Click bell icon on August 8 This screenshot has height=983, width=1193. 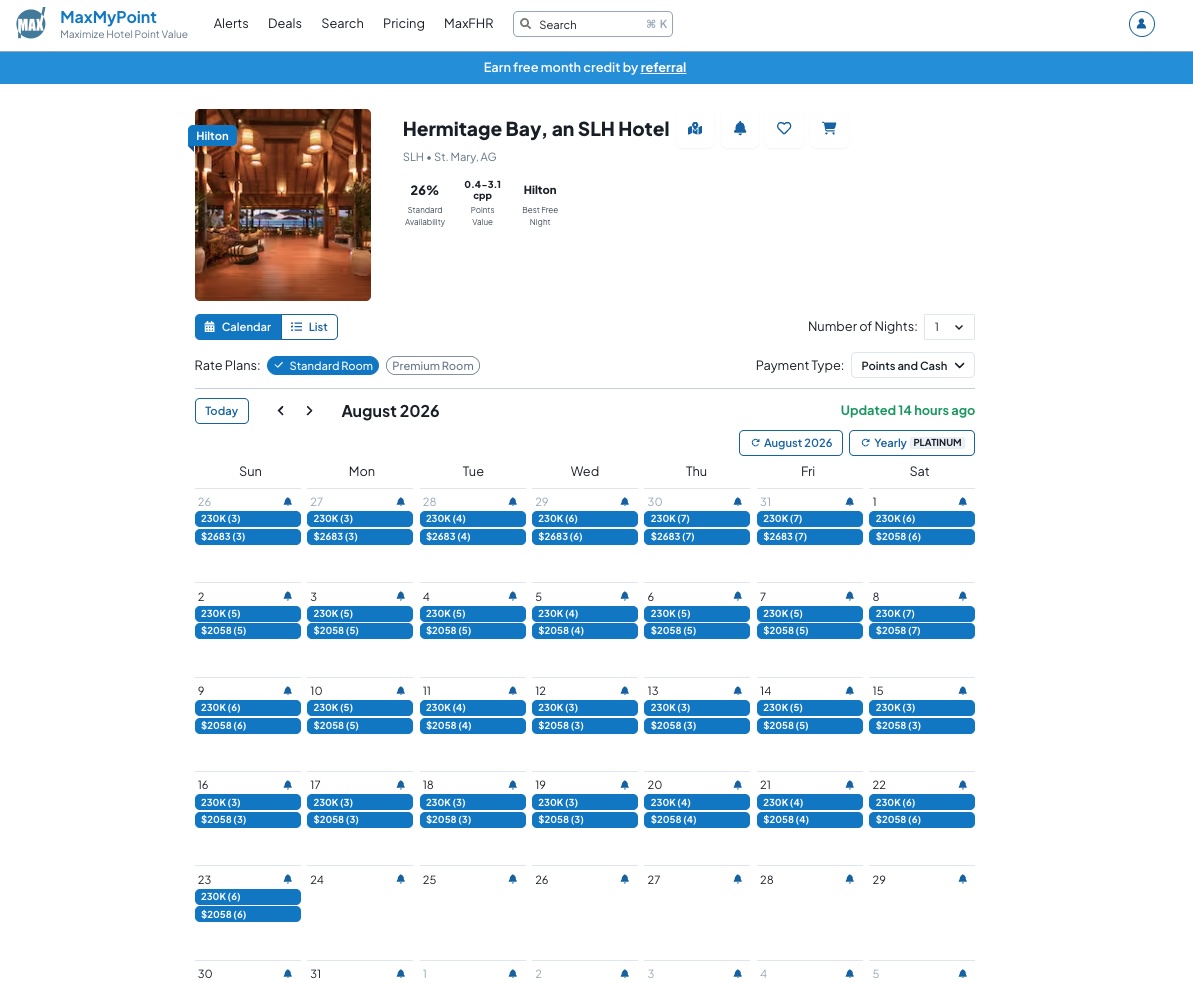pyautogui.click(x=962, y=596)
